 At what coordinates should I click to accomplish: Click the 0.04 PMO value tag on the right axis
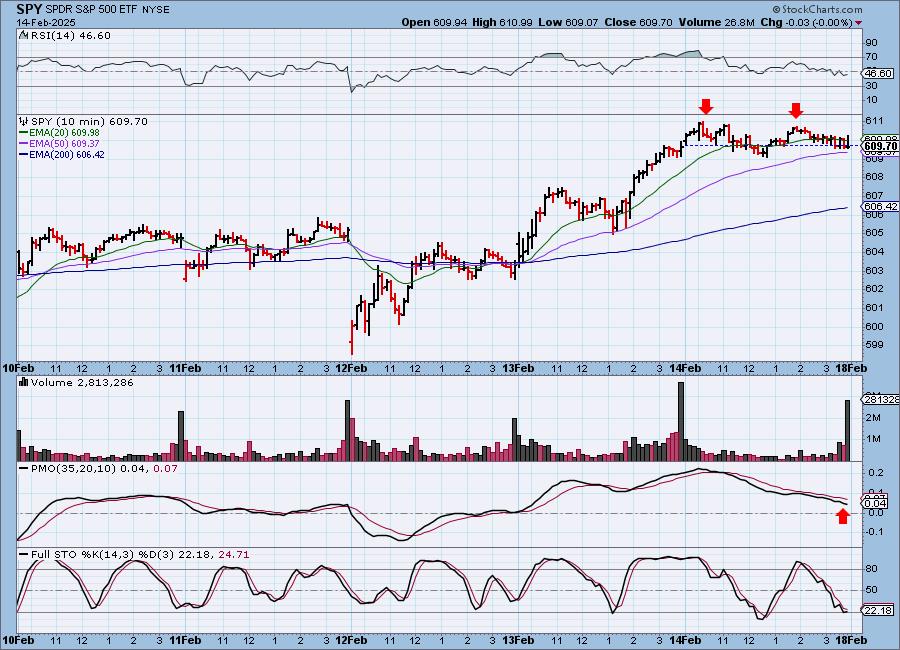point(876,504)
